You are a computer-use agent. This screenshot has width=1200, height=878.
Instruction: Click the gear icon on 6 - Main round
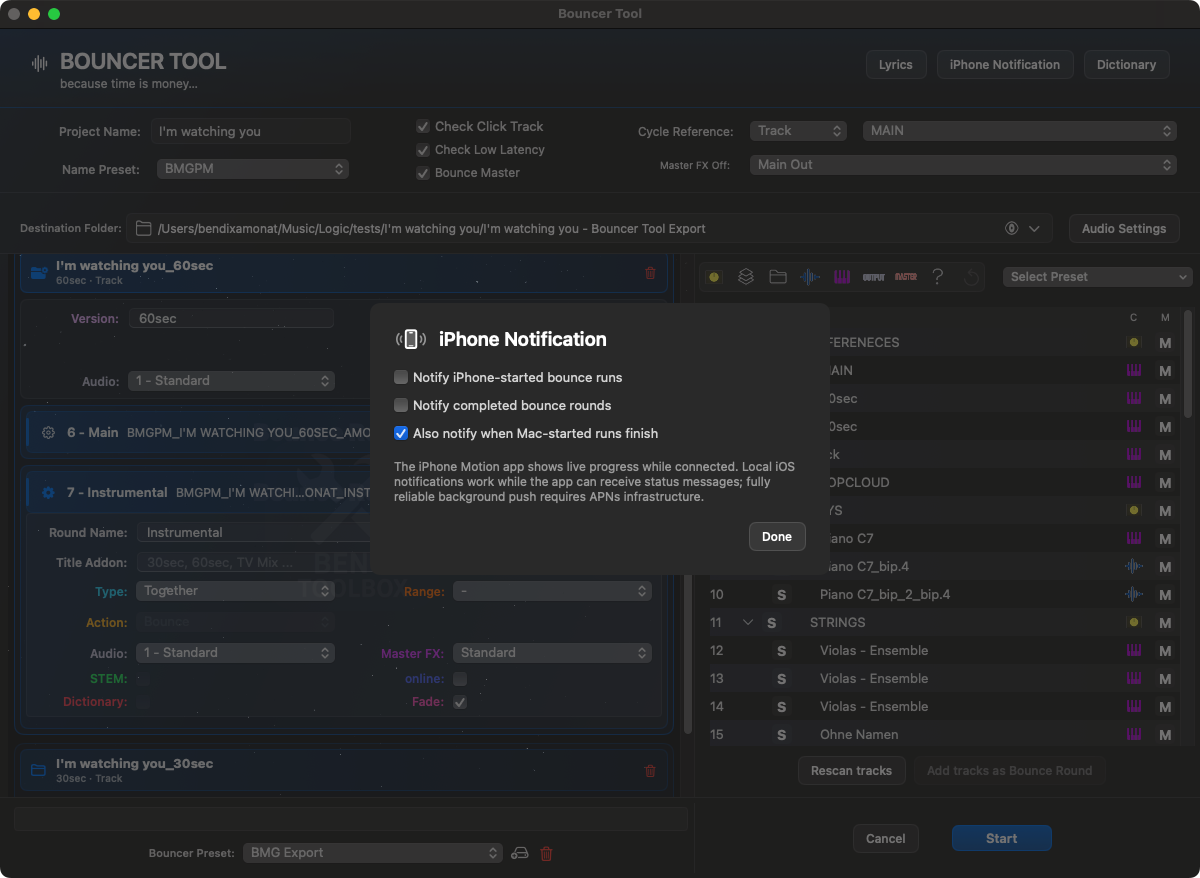(48, 433)
